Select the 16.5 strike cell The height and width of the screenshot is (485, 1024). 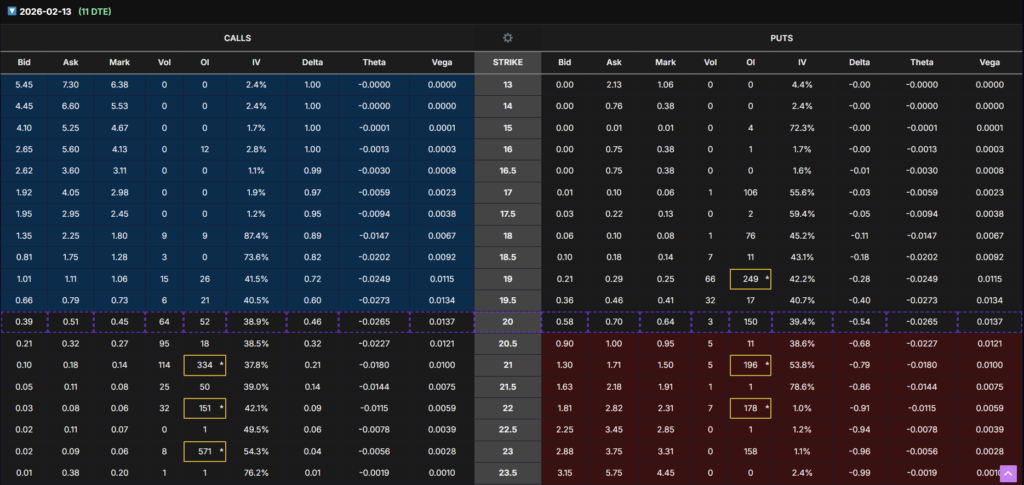(507, 171)
